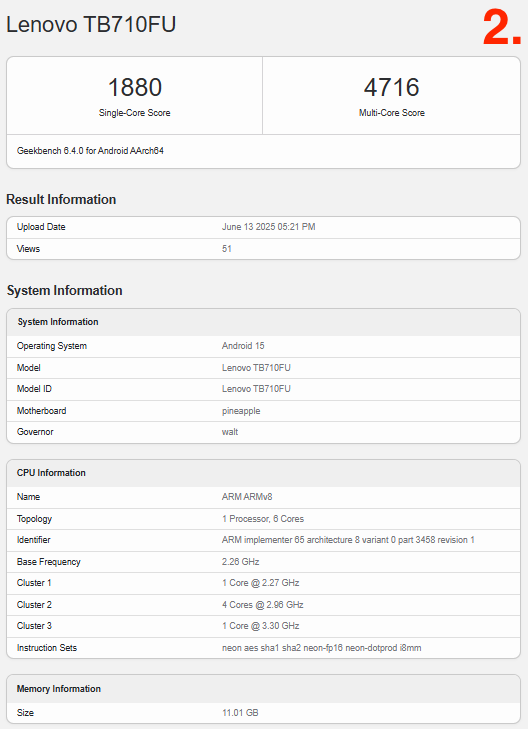The image size is (528, 729).
Task: Select the Motherboard value pineapple
Action: [241, 411]
